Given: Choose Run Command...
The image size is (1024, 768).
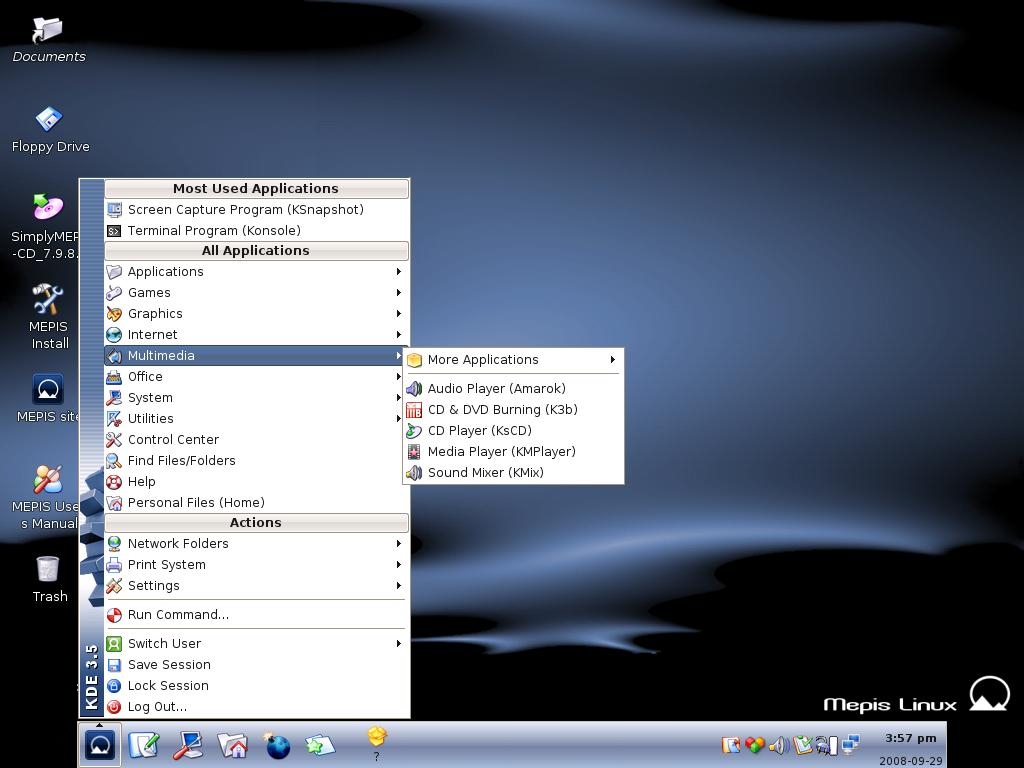Looking at the screenshot, I should point(257,615).
